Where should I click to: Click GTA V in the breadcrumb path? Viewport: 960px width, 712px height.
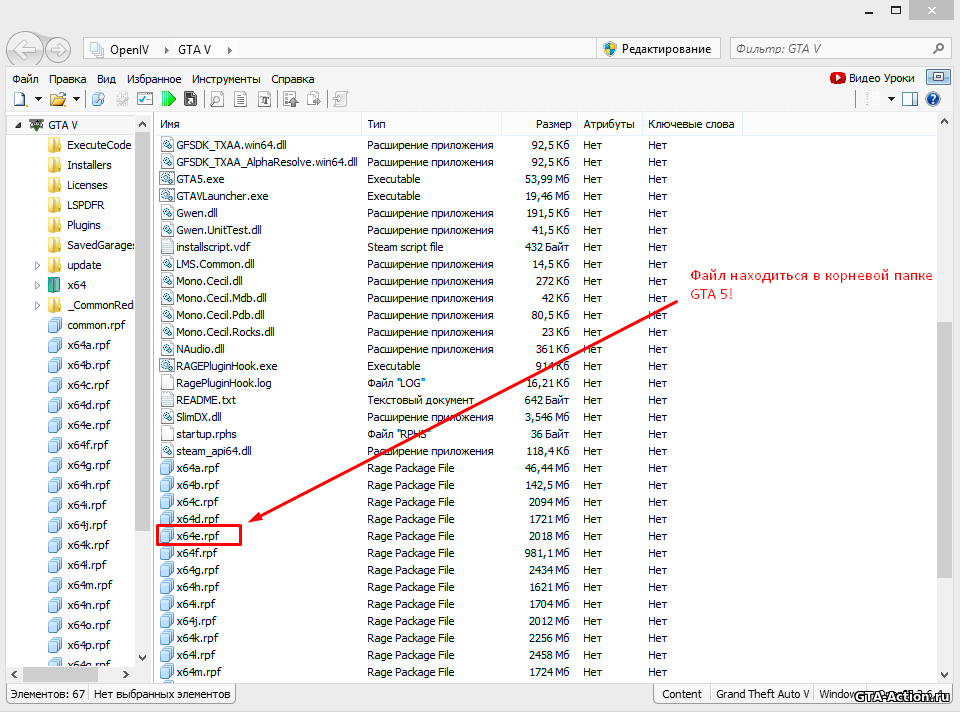(194, 50)
